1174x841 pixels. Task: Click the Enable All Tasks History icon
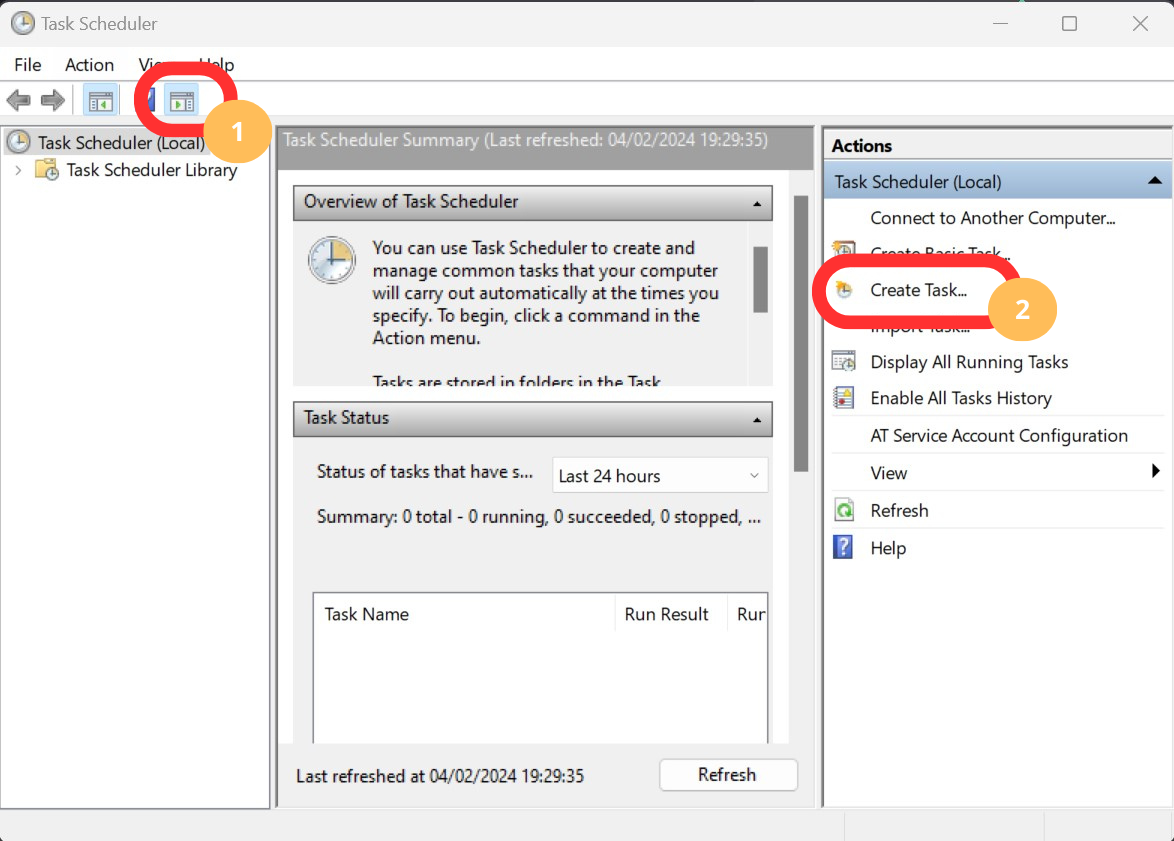[x=844, y=398]
